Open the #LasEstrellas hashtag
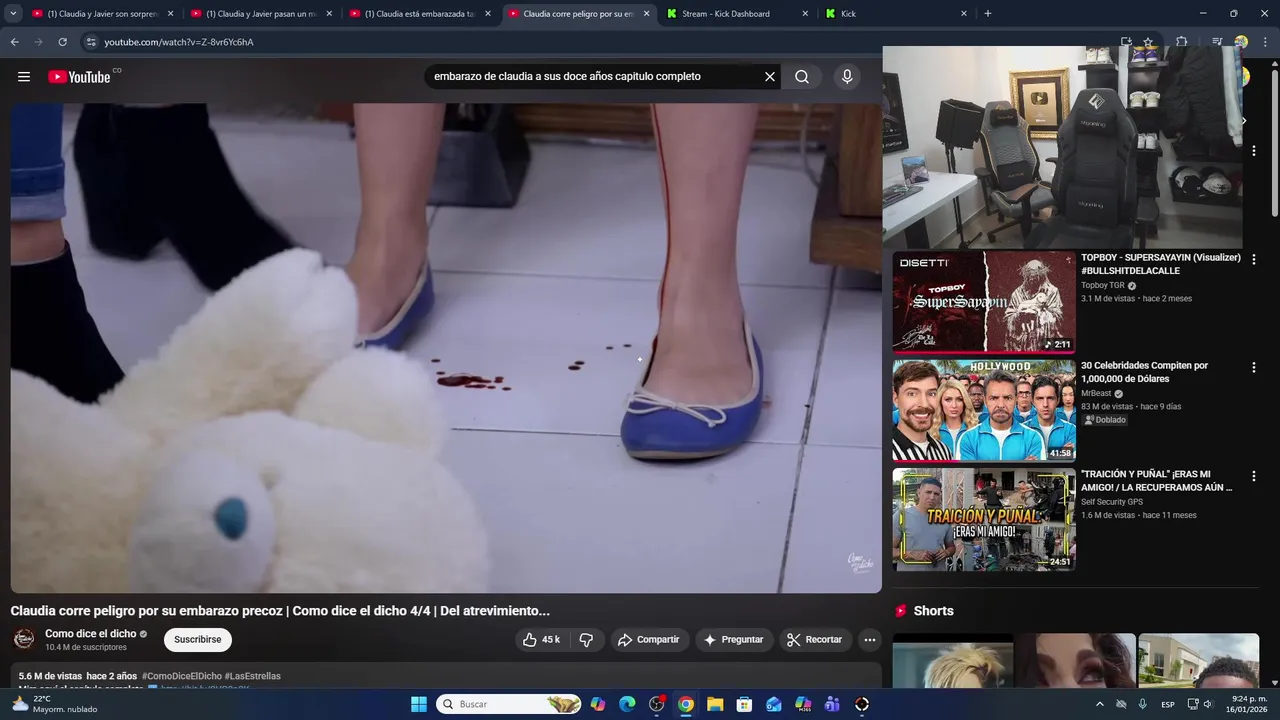This screenshot has width=1280, height=720. tap(253, 676)
